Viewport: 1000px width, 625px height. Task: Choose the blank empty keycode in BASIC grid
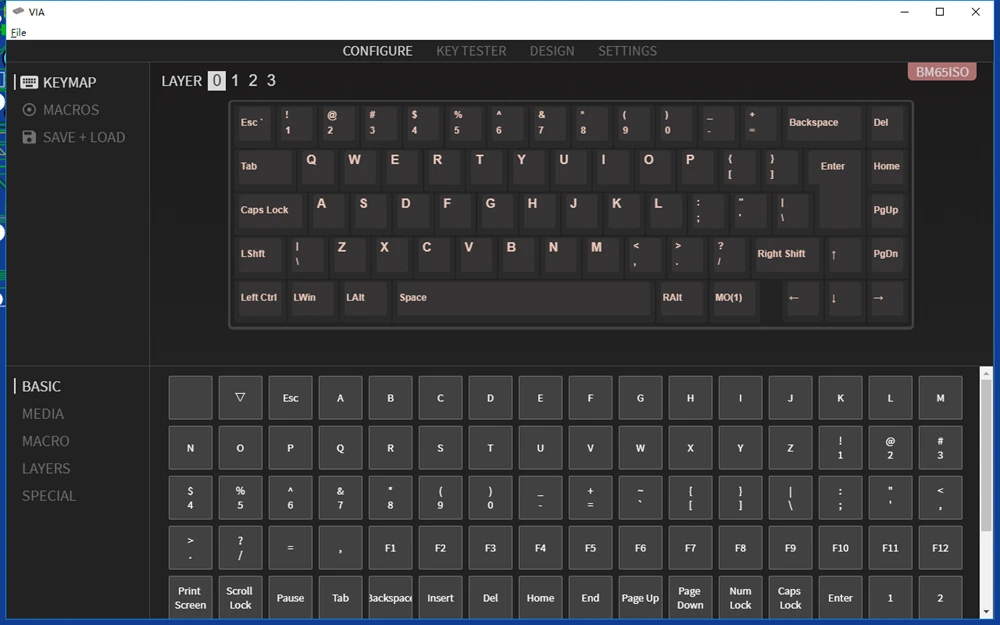pyautogui.click(x=190, y=397)
